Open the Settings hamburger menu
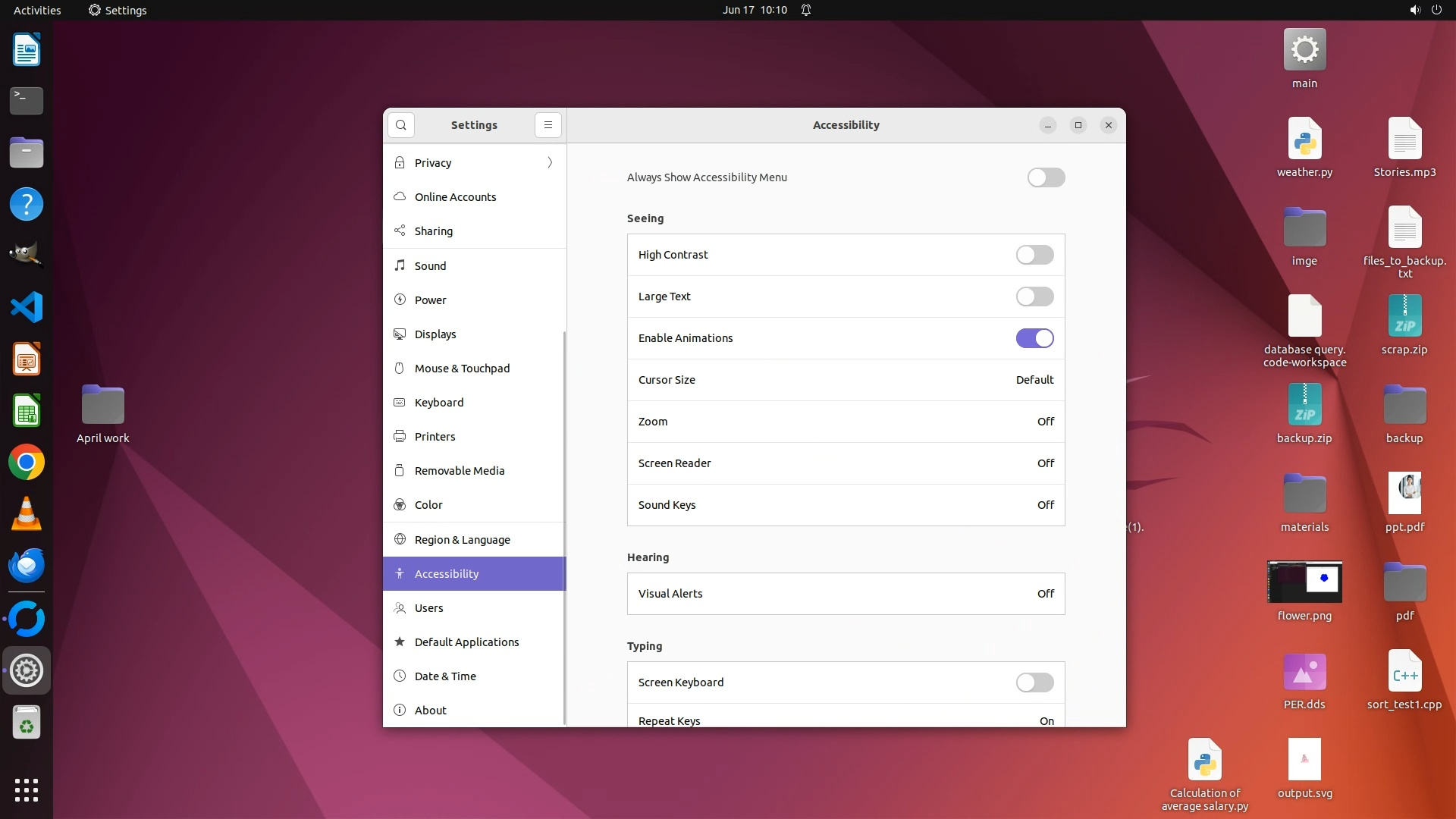 click(x=548, y=125)
